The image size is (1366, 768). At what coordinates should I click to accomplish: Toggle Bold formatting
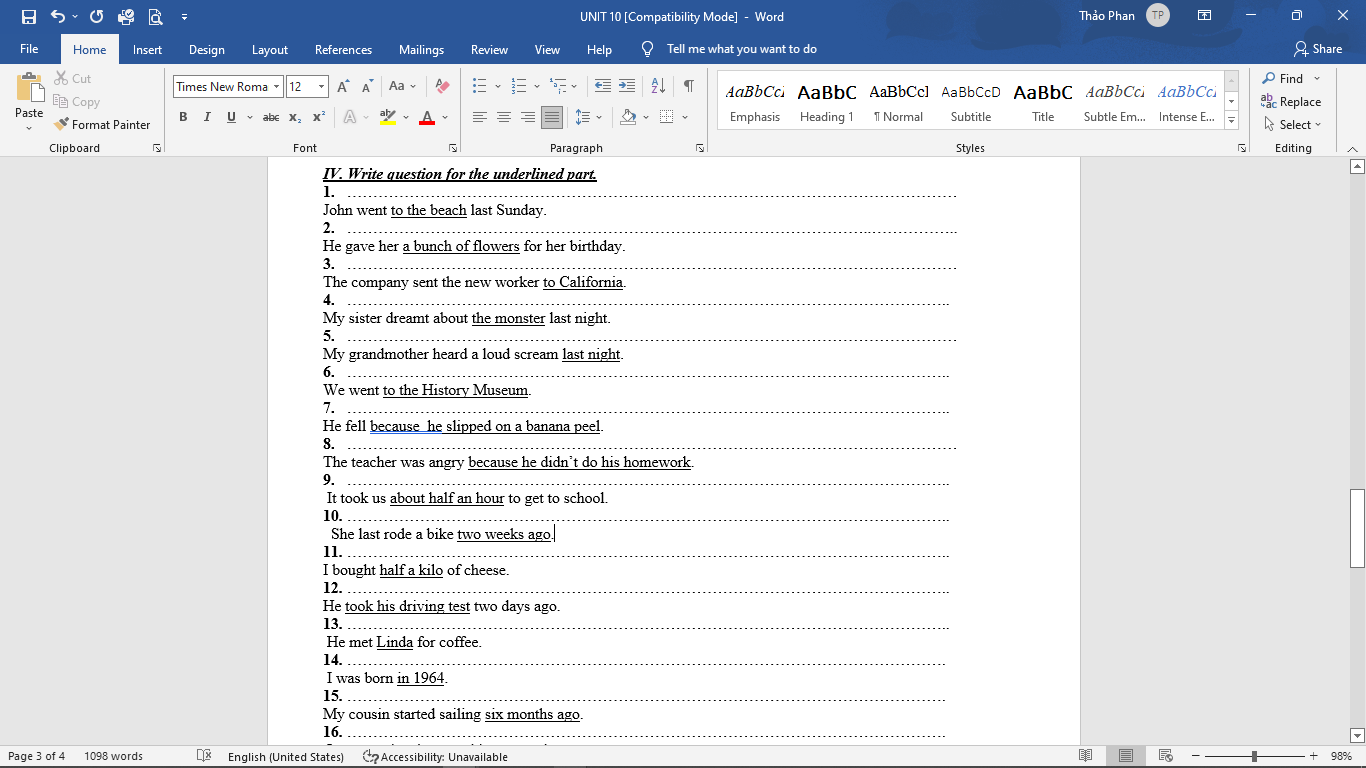(x=183, y=117)
